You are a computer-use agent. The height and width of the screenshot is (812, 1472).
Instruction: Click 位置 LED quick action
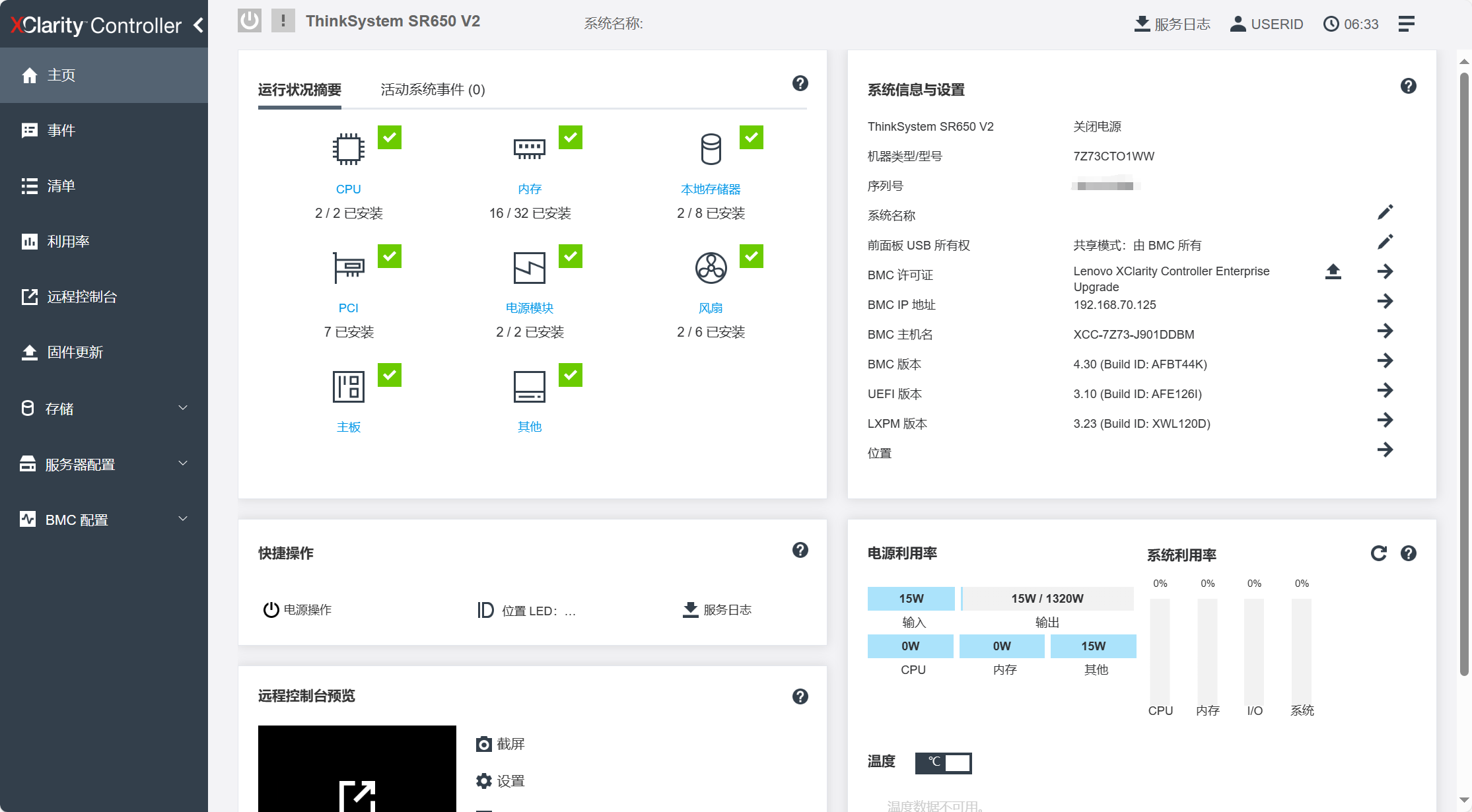click(x=527, y=610)
